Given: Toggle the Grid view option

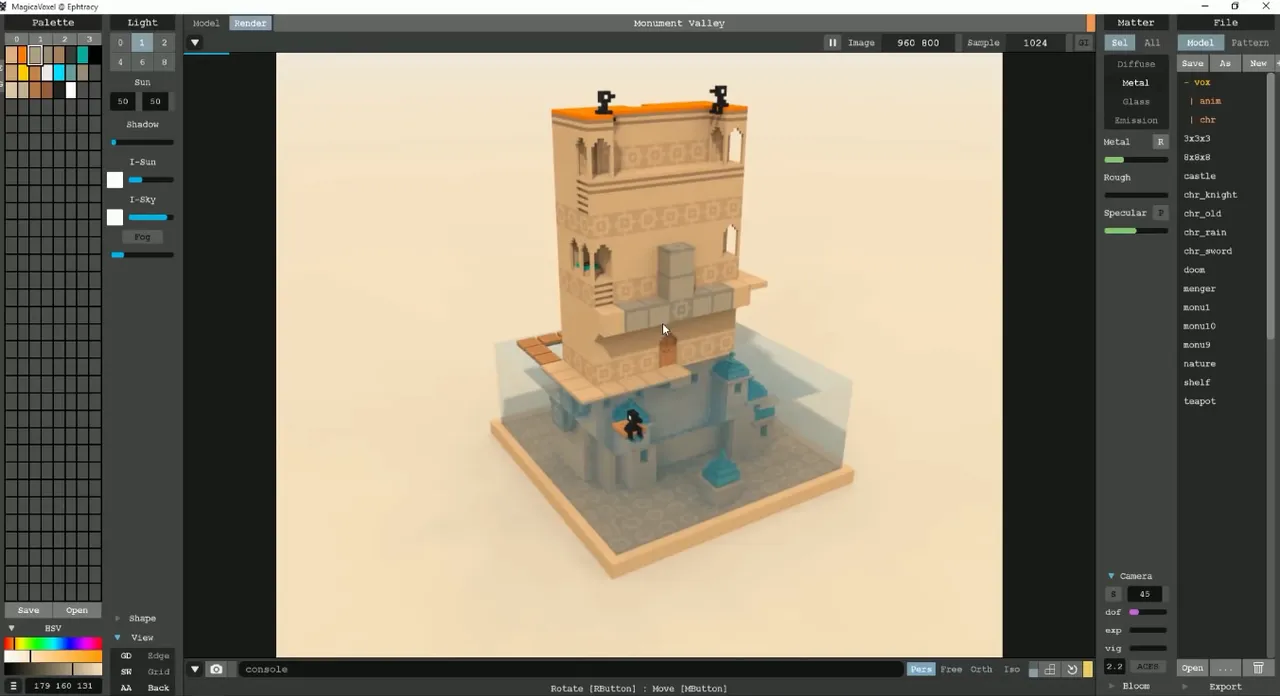Looking at the screenshot, I should click(x=158, y=672).
